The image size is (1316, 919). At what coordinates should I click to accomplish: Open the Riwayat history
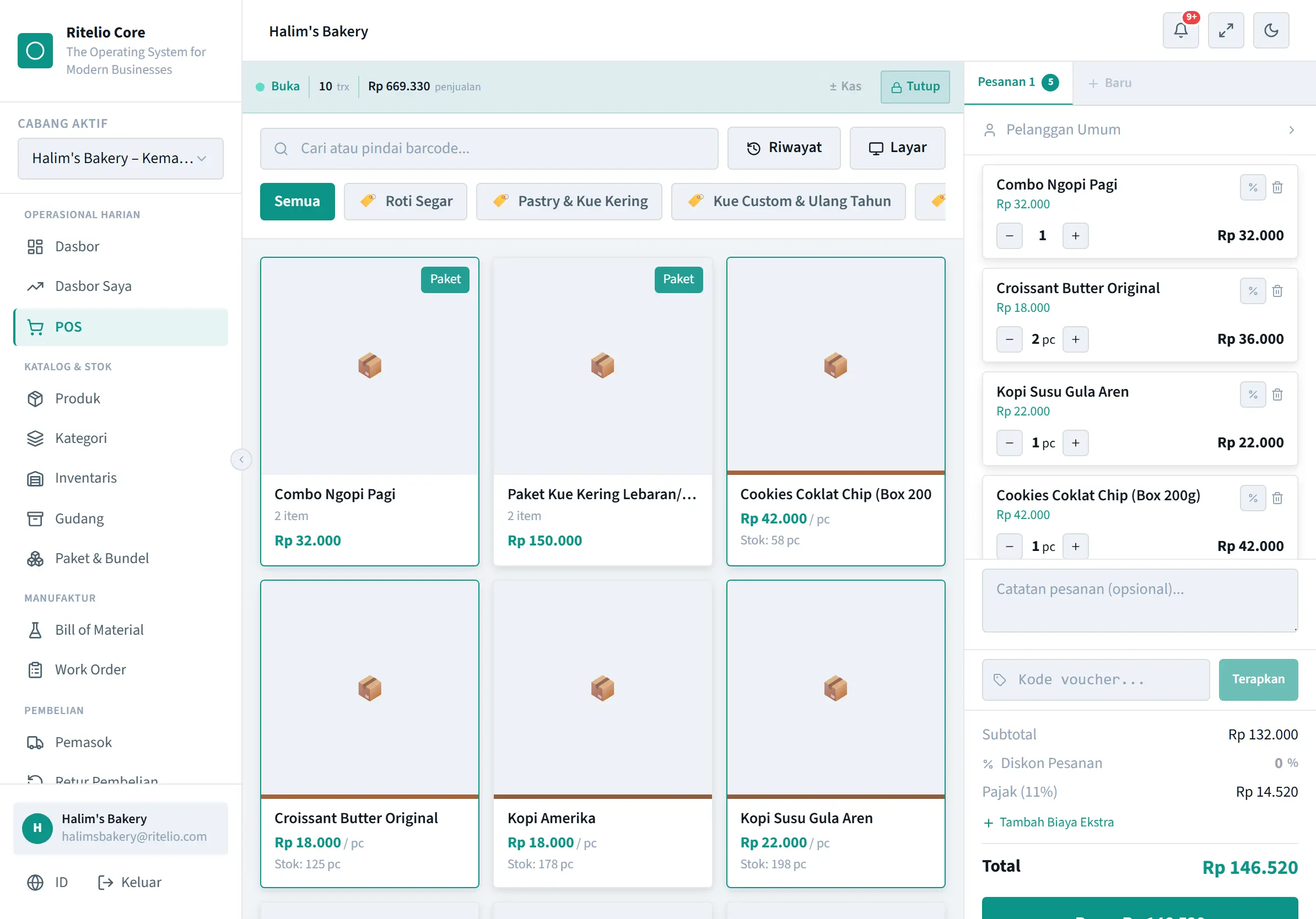784,148
